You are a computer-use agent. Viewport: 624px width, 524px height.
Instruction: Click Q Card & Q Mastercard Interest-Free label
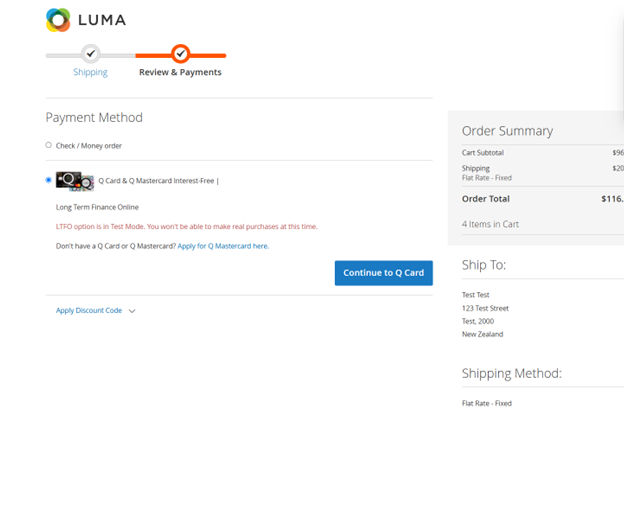[158, 181]
